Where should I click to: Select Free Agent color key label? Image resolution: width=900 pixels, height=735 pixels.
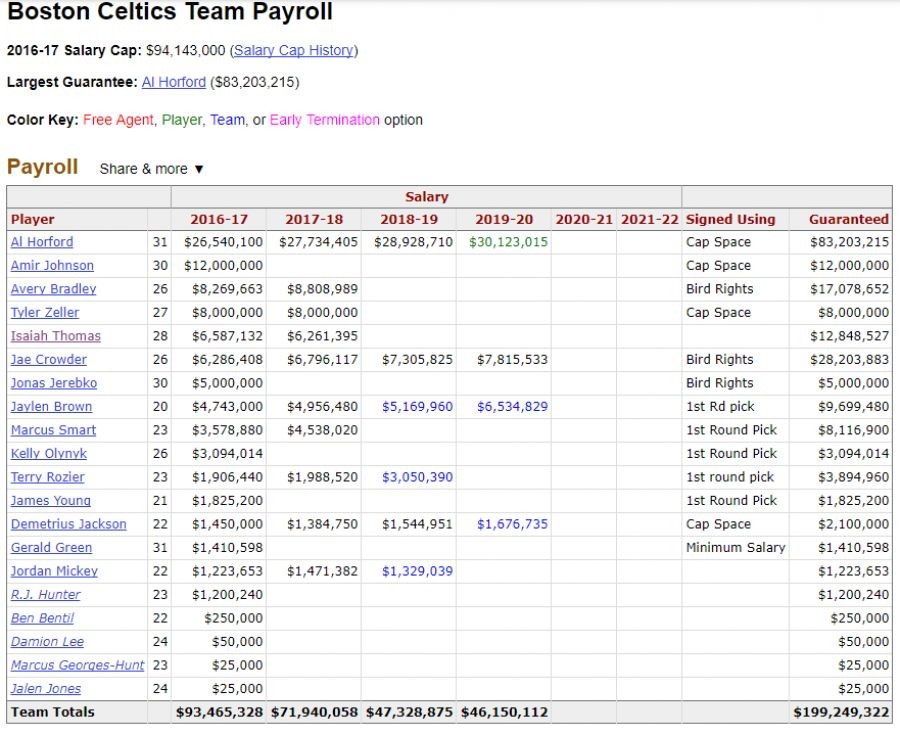click(x=118, y=120)
